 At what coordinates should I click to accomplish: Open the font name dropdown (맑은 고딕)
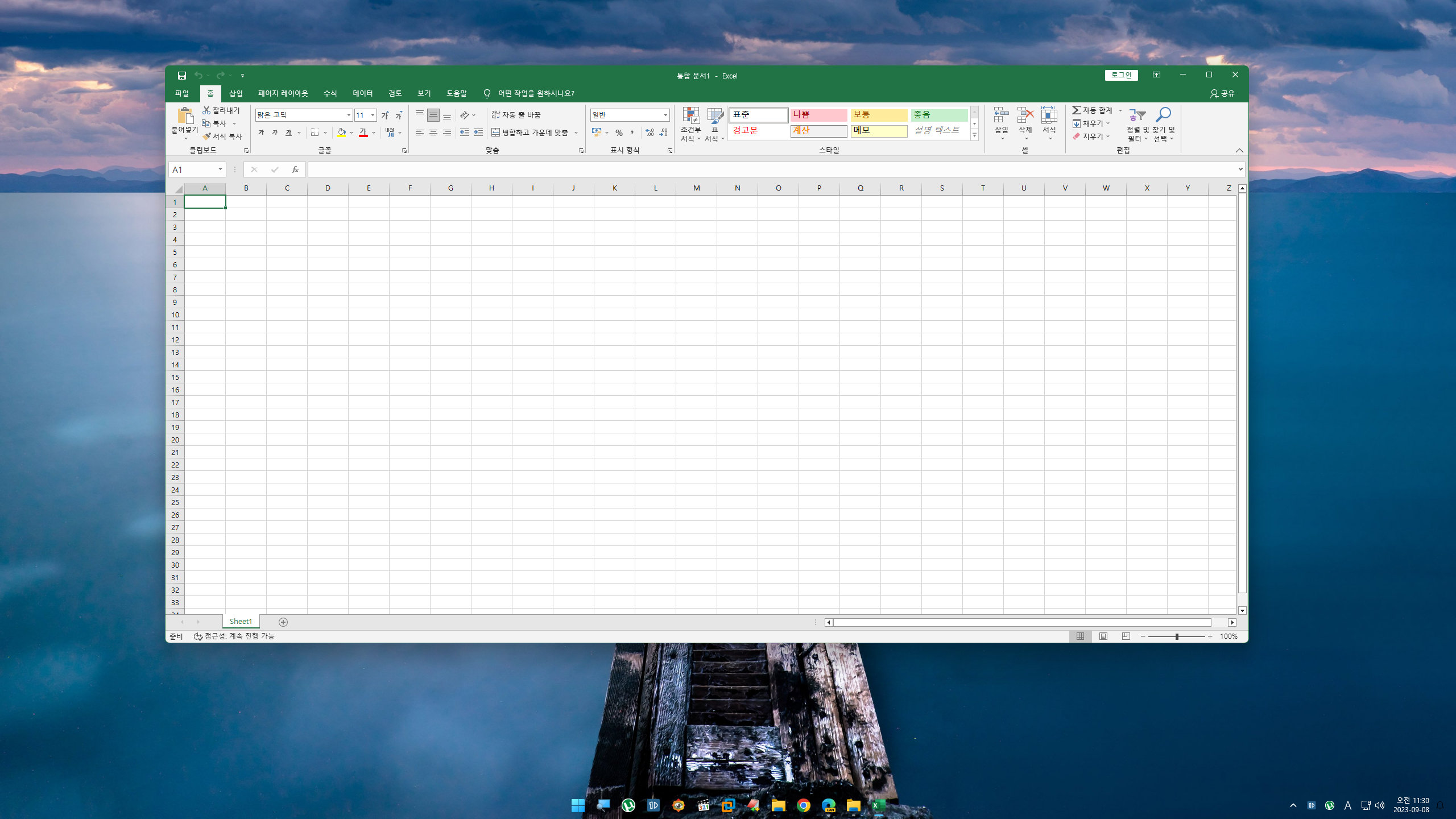(x=349, y=115)
